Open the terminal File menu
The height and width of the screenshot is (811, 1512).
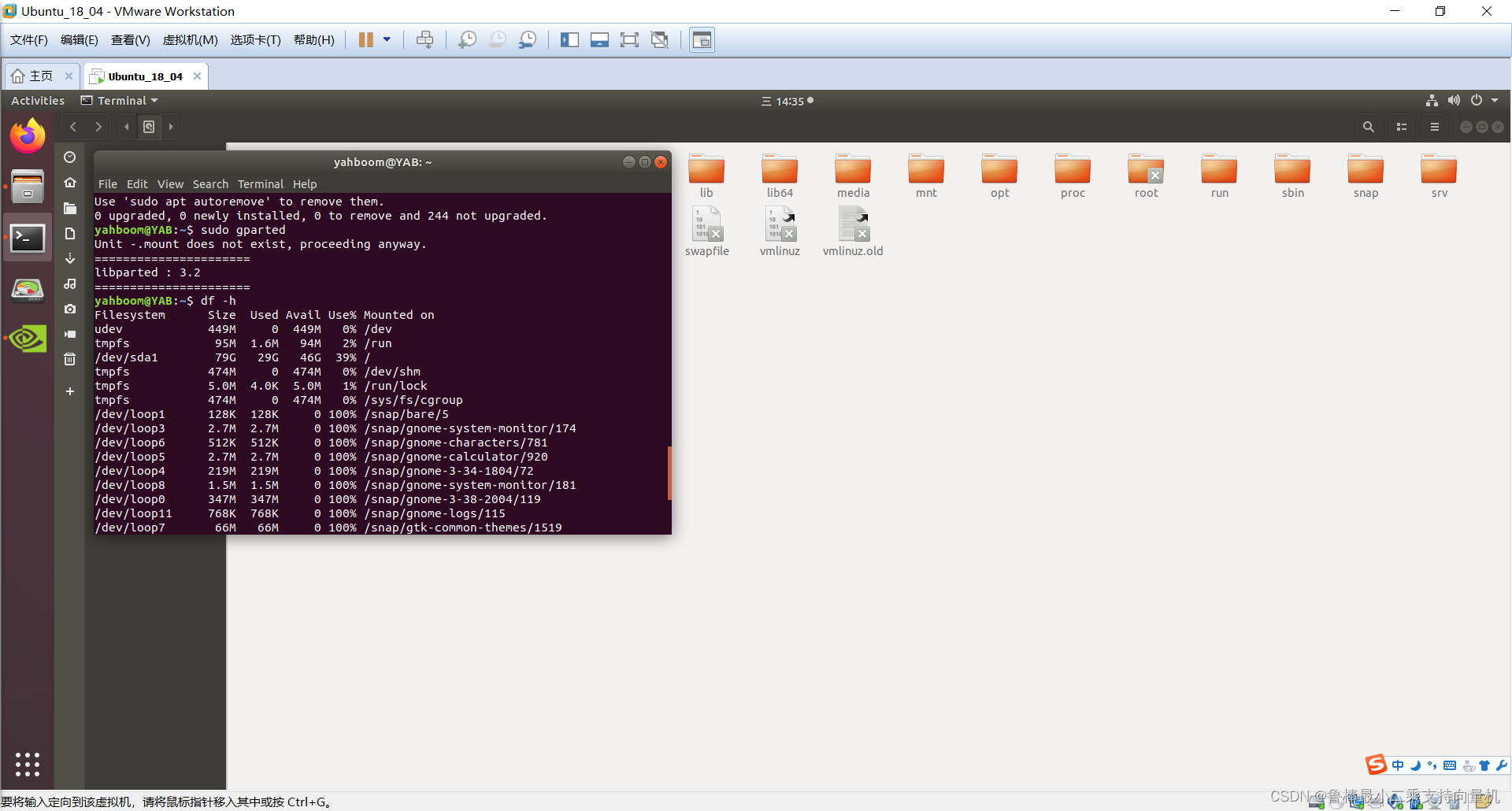[x=108, y=184]
